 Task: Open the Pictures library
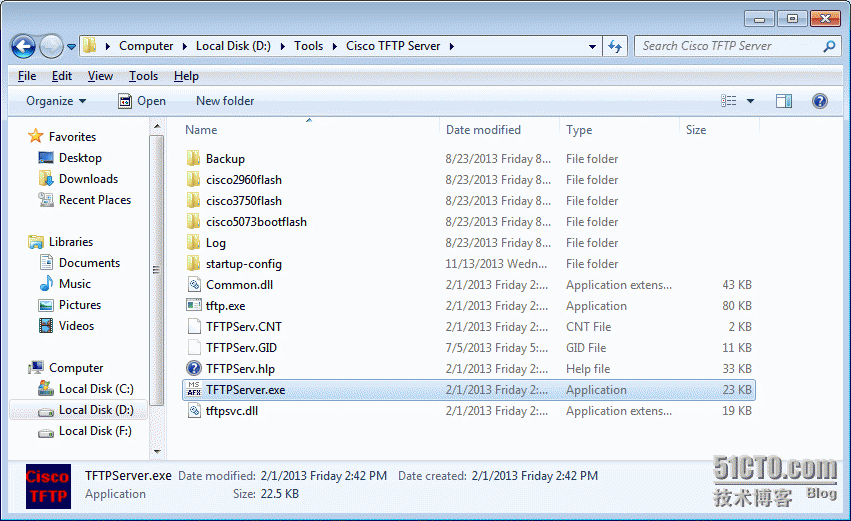(79, 305)
